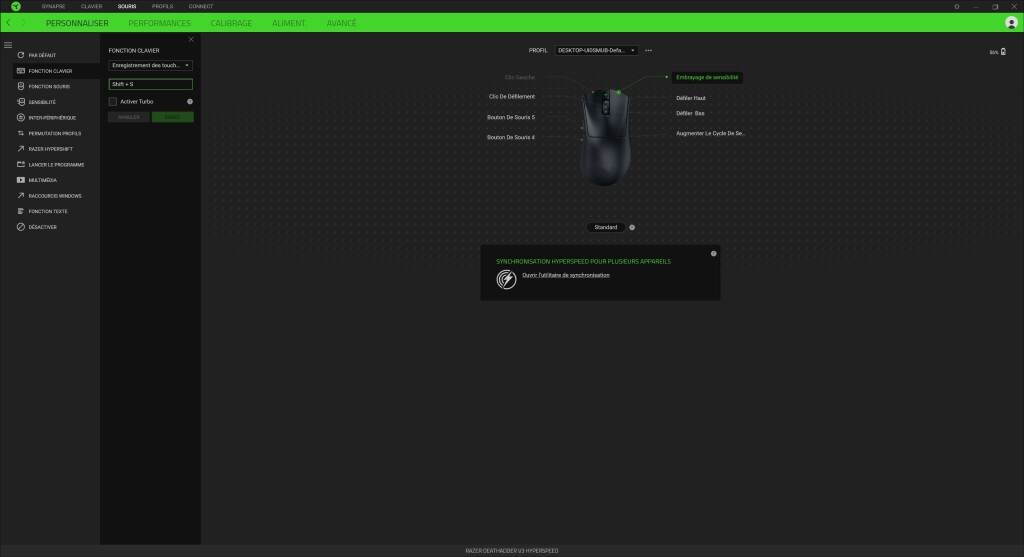Switch to the Avancé tab

(342, 23)
